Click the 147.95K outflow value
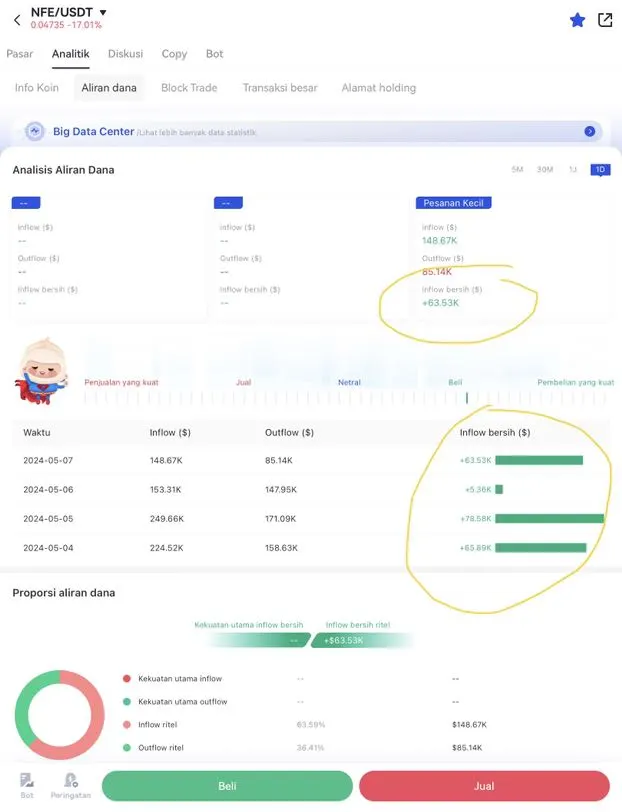Viewport: 622px width, 812px height. click(281, 489)
